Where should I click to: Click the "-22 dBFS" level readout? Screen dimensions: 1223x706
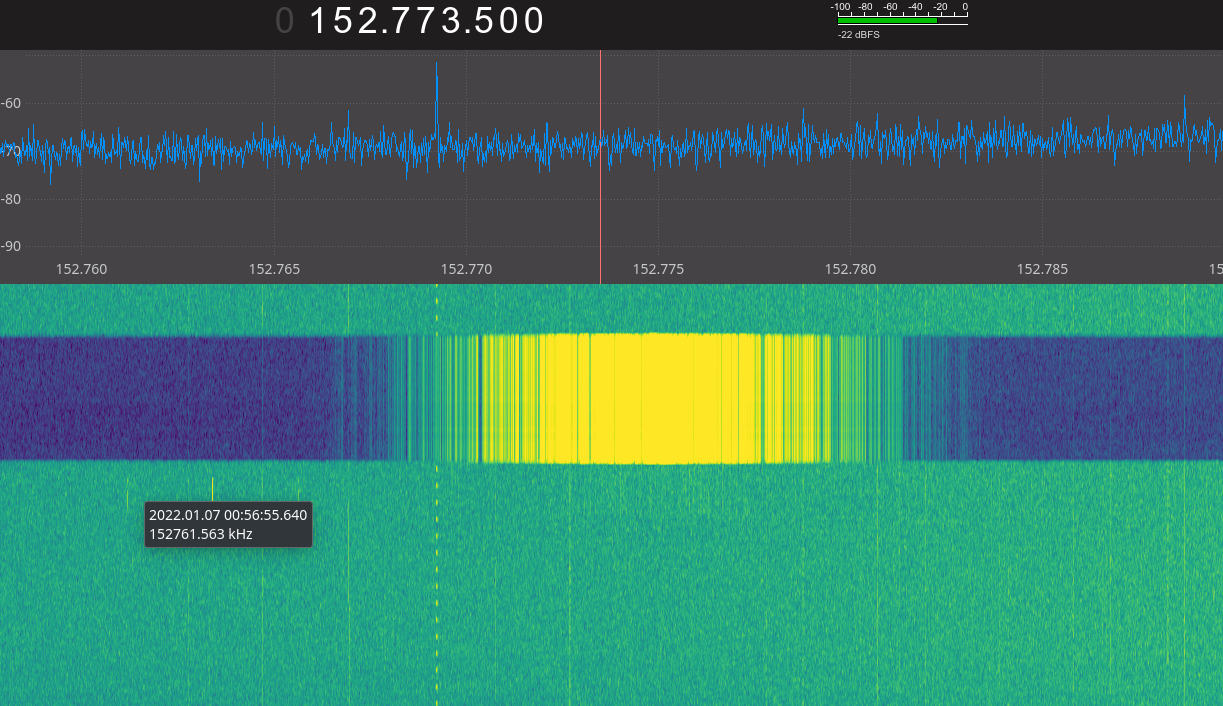pos(858,35)
